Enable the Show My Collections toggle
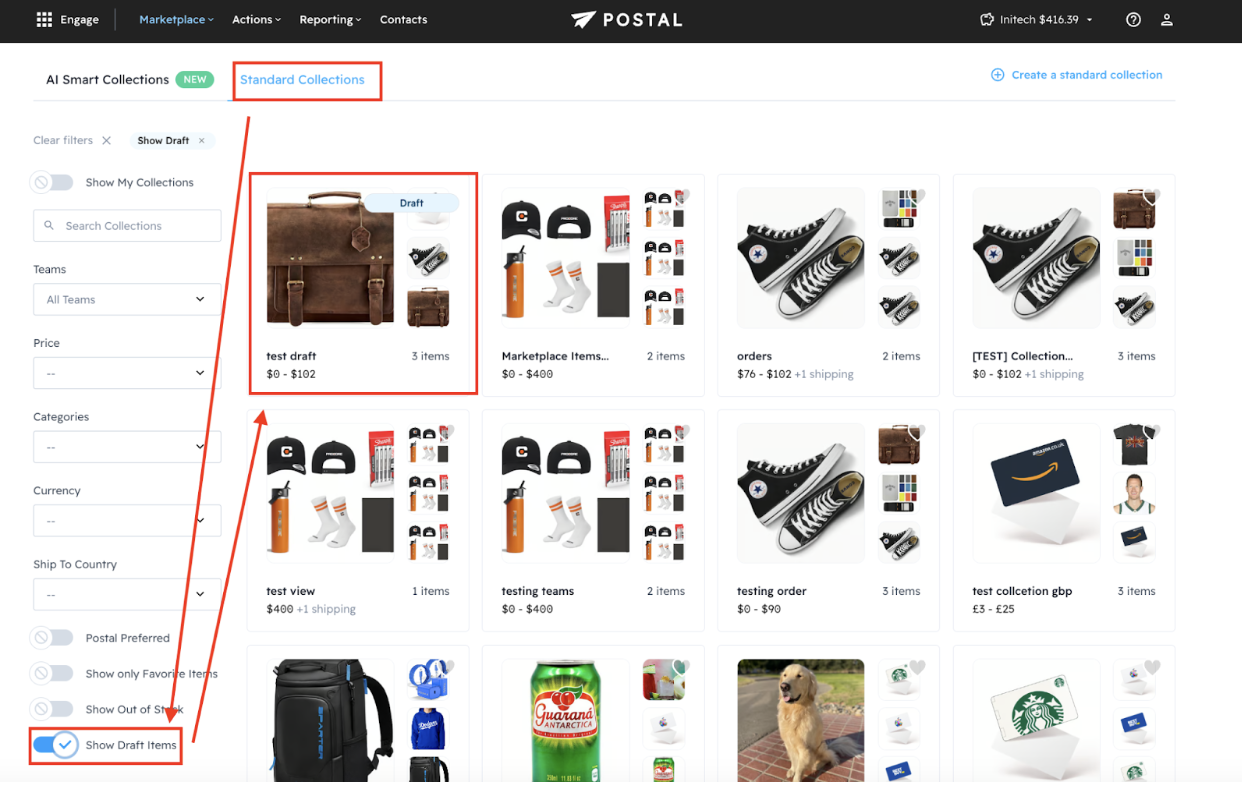The width and height of the screenshot is (1242, 794). pos(52,183)
